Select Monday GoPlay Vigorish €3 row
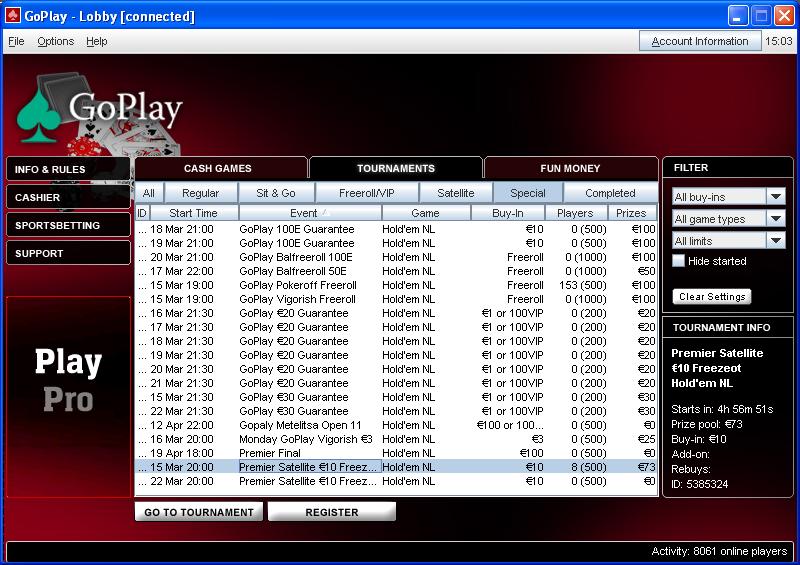The image size is (800, 565). coord(396,439)
